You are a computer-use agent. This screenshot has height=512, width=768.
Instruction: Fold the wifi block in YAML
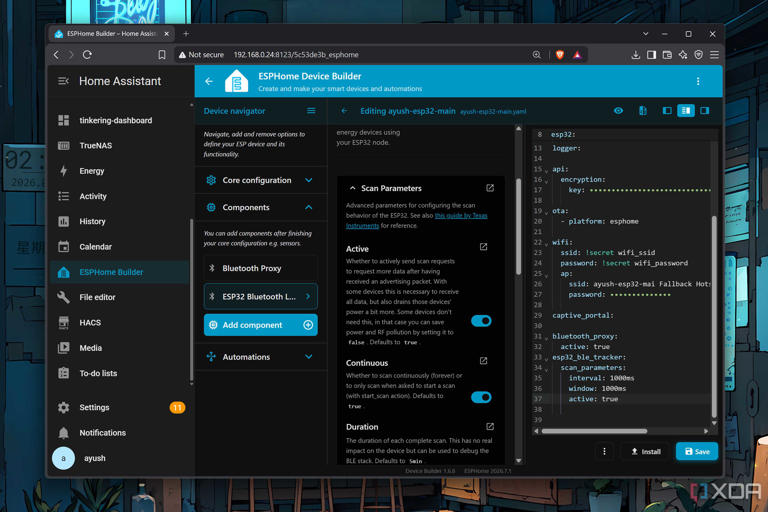(547, 244)
